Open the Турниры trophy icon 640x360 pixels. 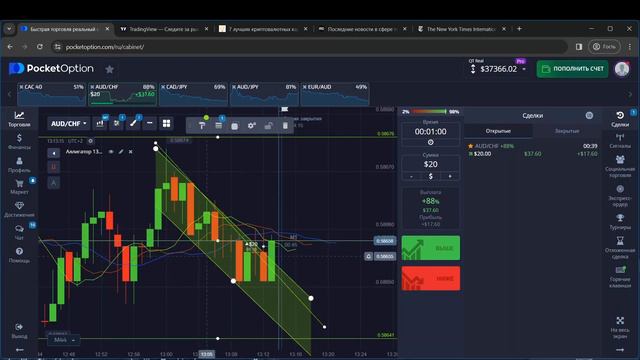620,222
